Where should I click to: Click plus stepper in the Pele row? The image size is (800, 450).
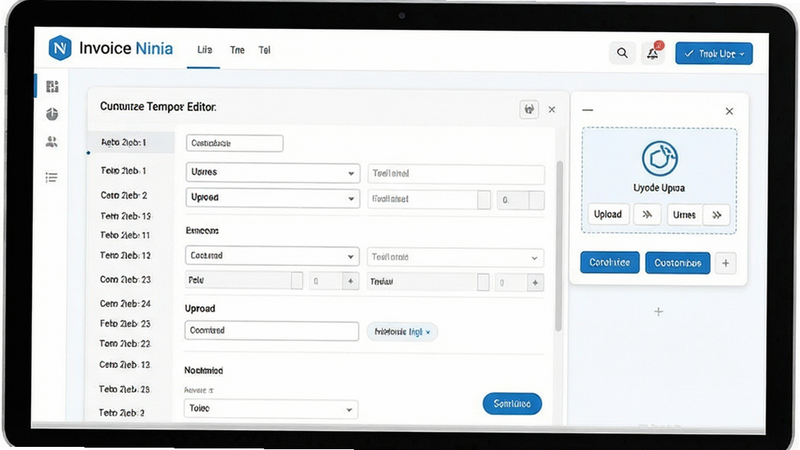point(351,281)
